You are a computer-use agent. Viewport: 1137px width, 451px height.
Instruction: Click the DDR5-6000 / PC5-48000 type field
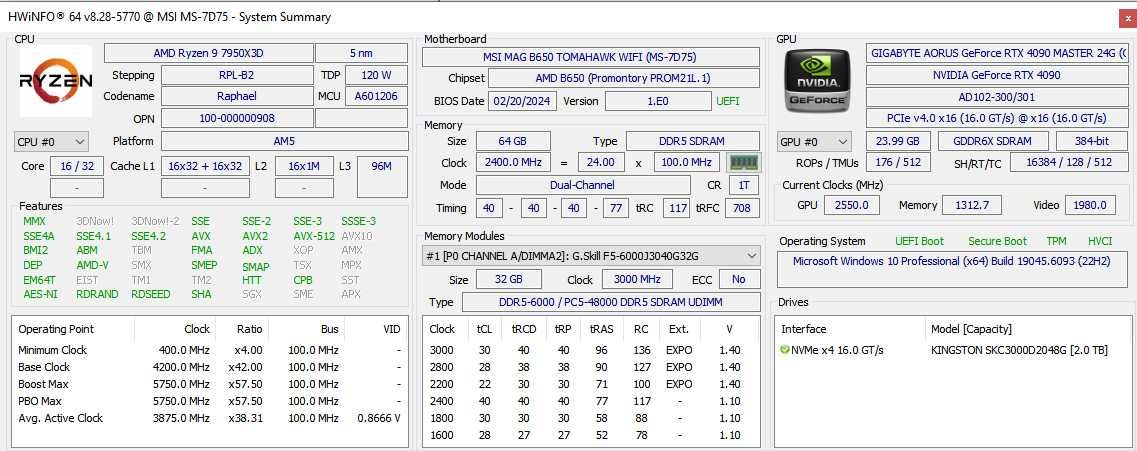pos(611,302)
